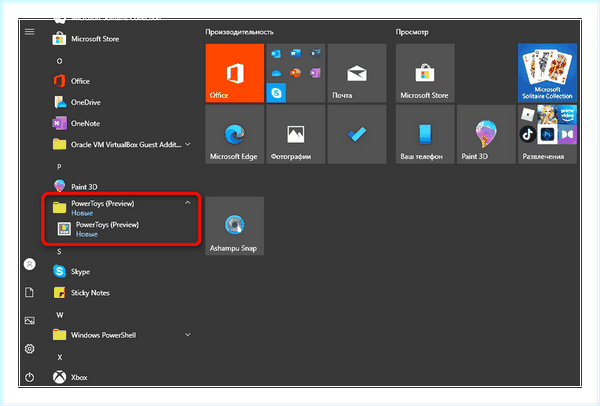Click Dolby icon in Развлечения tile
Viewport: 600px width, 406px height.
567,134
